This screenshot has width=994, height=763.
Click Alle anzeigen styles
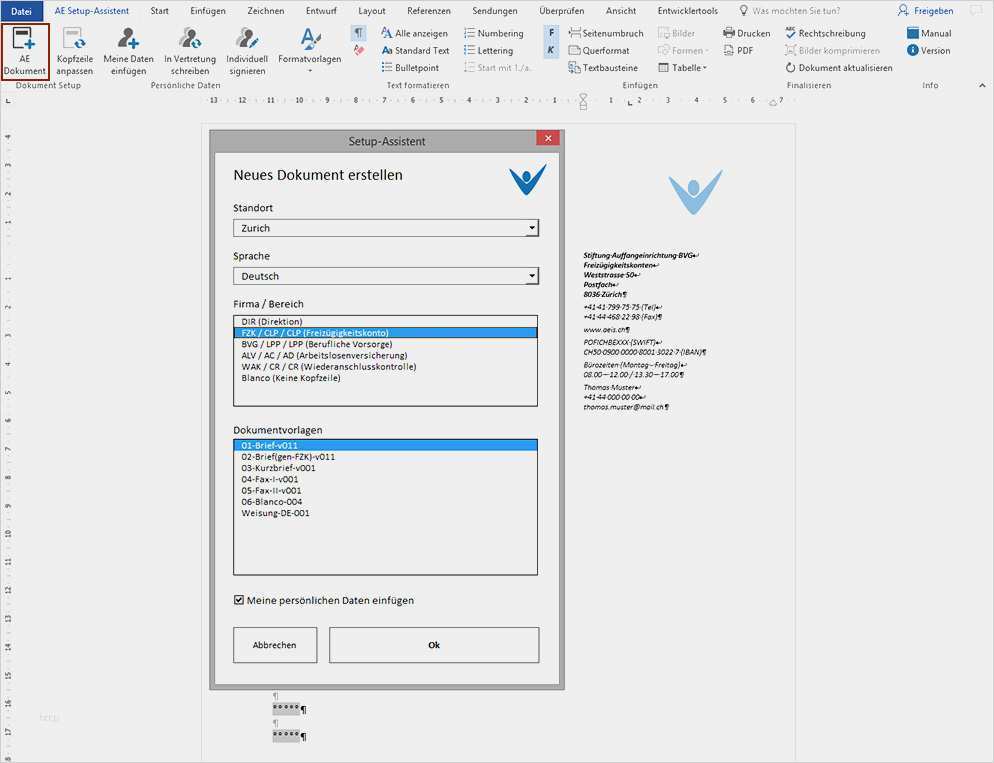click(415, 33)
